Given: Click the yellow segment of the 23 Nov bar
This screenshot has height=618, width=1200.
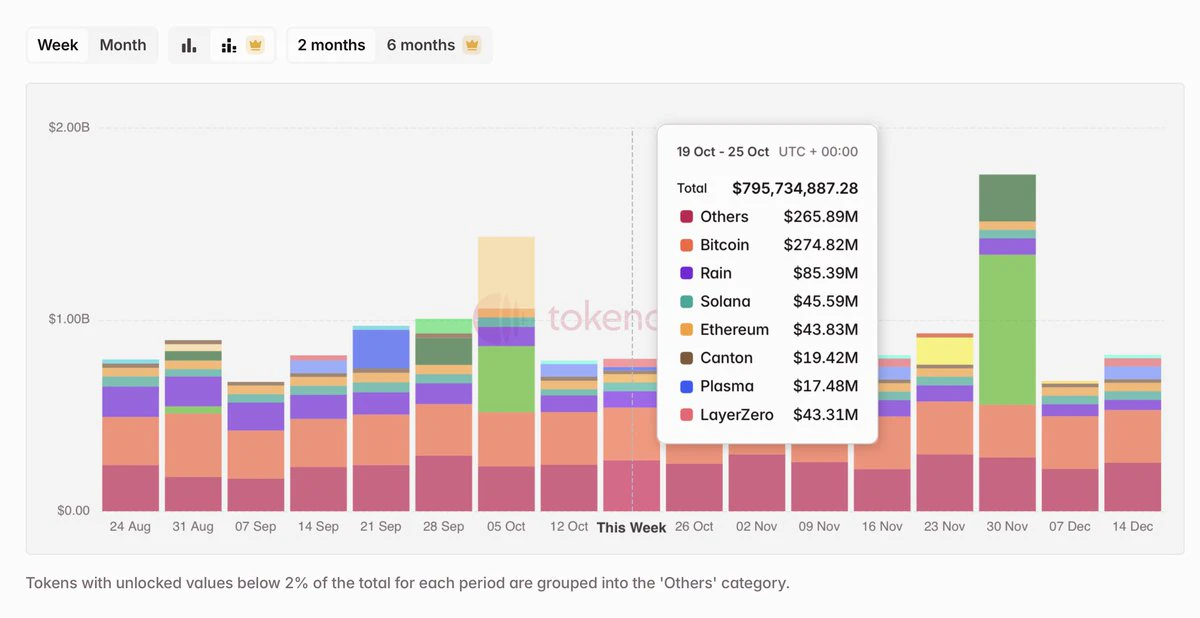Looking at the screenshot, I should point(944,351).
